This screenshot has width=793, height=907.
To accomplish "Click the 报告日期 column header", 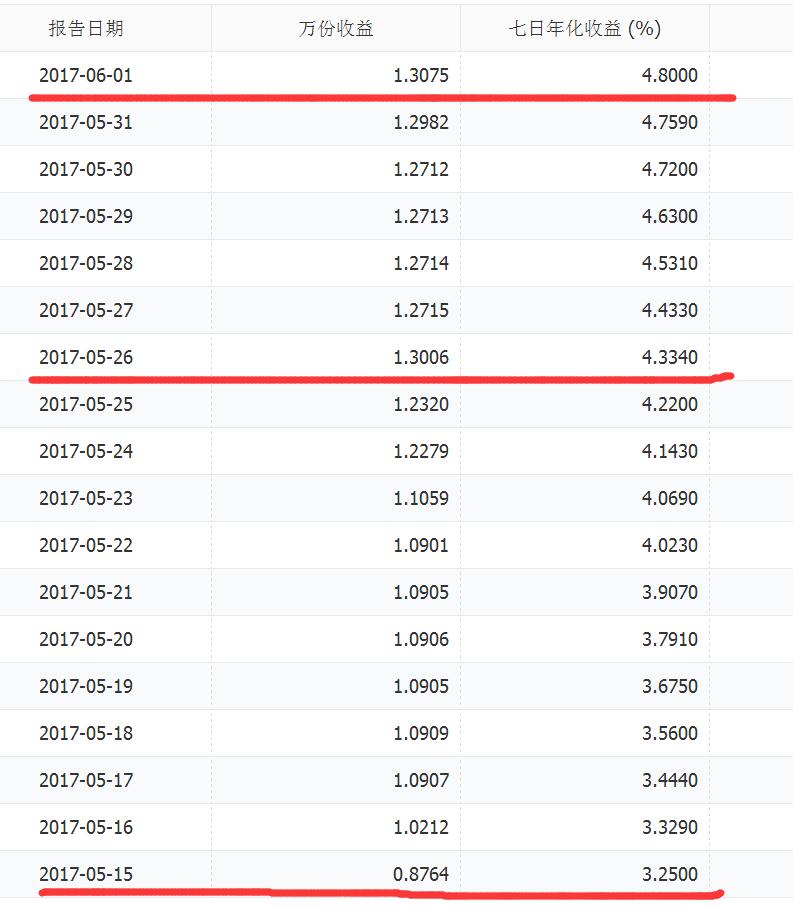I will 86,28.
